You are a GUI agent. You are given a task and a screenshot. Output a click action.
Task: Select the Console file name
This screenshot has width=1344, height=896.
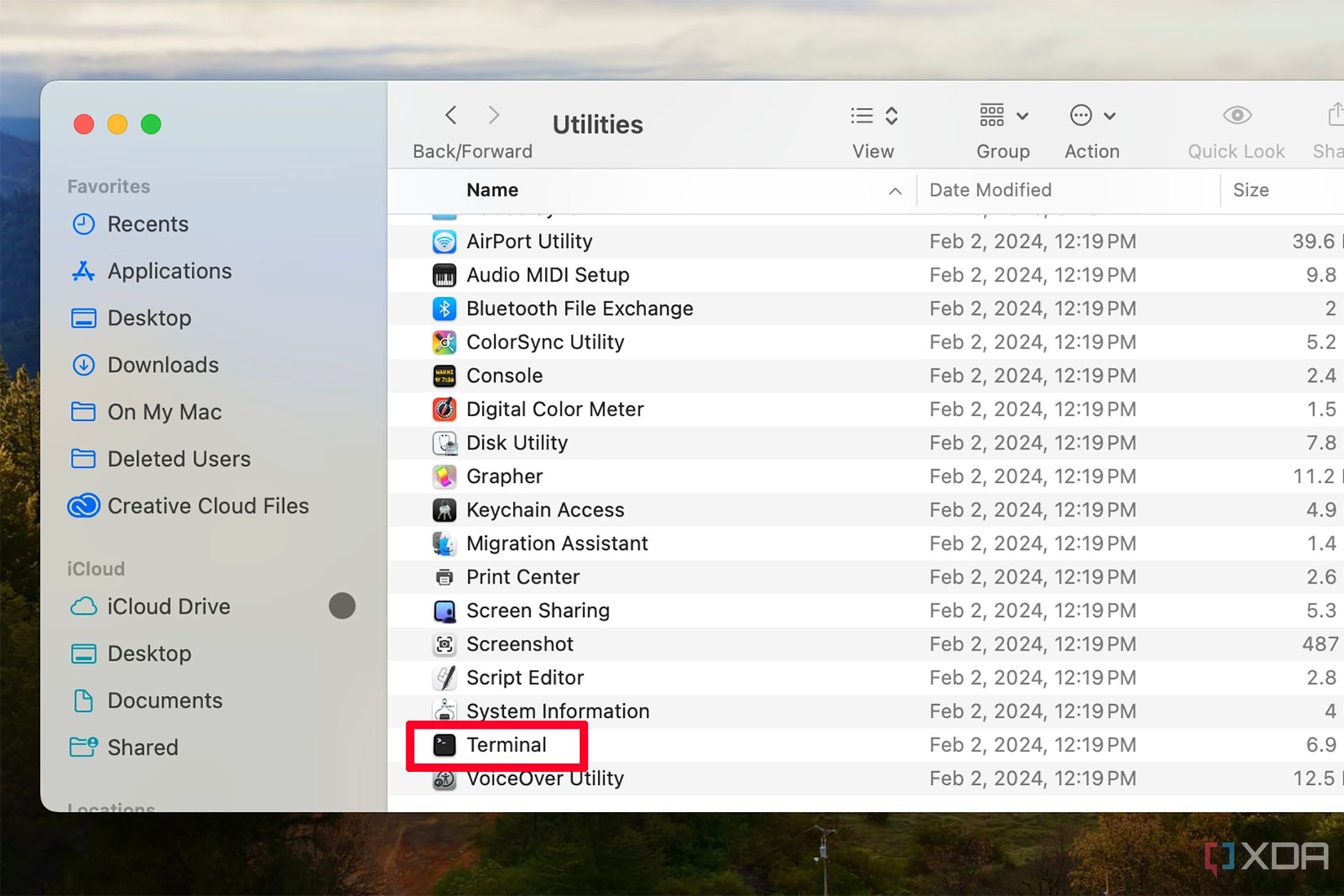pos(504,376)
